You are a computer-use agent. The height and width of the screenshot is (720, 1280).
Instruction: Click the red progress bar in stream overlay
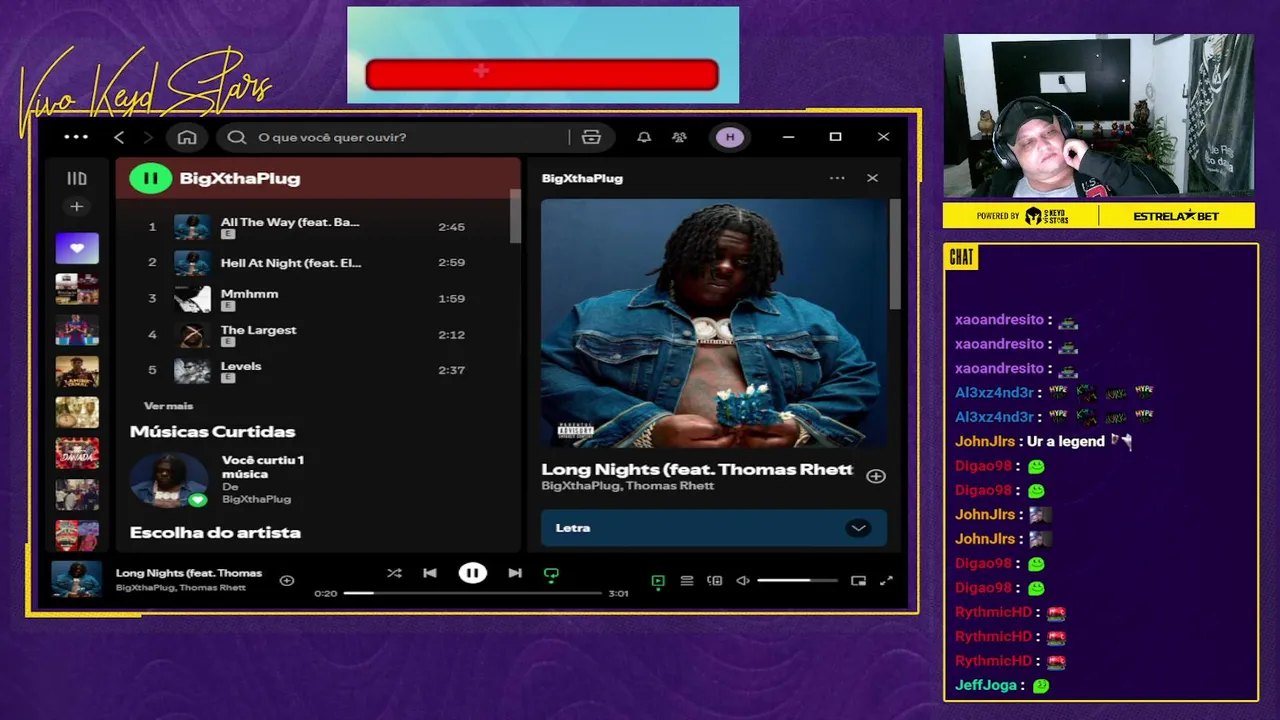542,74
